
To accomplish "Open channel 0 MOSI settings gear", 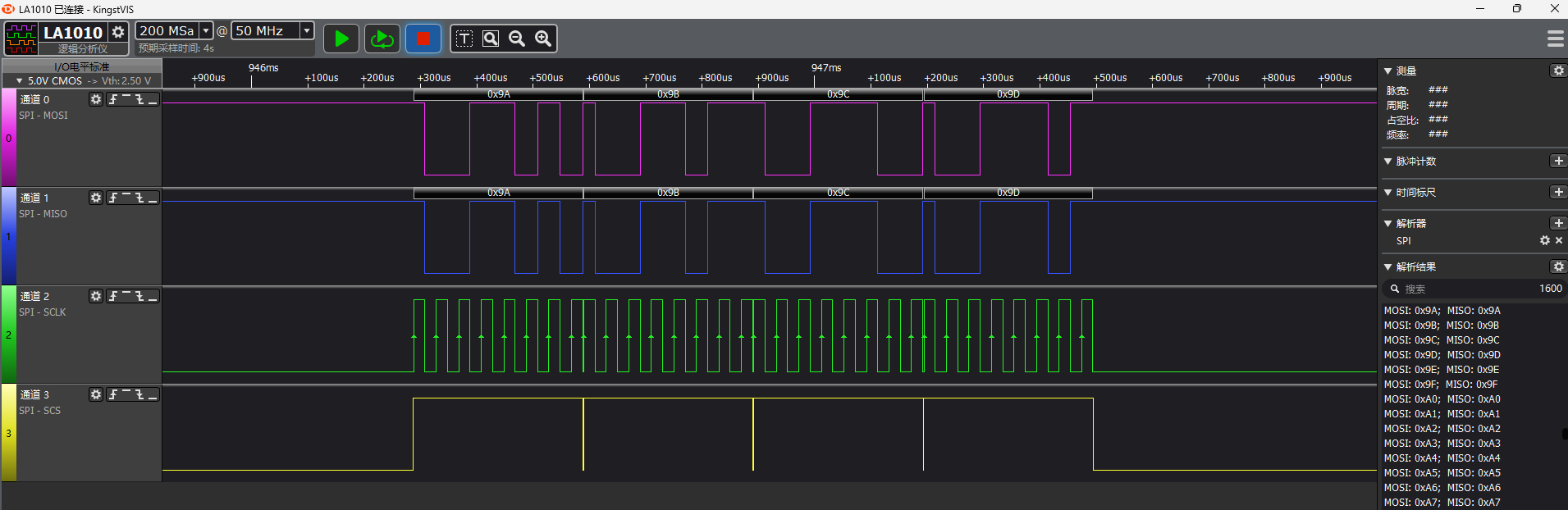I will pyautogui.click(x=96, y=99).
